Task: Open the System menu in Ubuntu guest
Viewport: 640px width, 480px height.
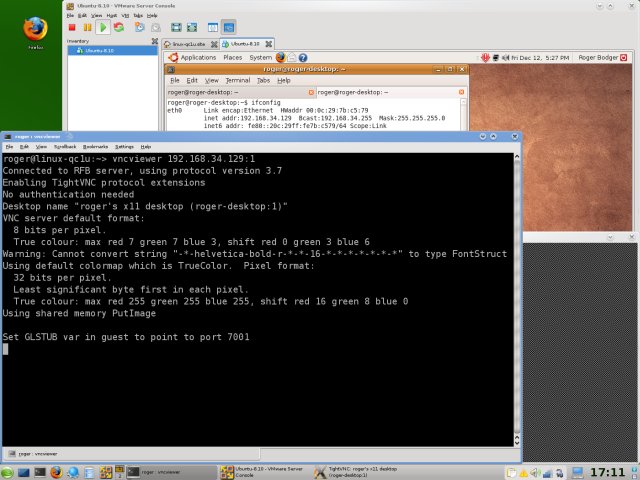Action: pos(260,58)
